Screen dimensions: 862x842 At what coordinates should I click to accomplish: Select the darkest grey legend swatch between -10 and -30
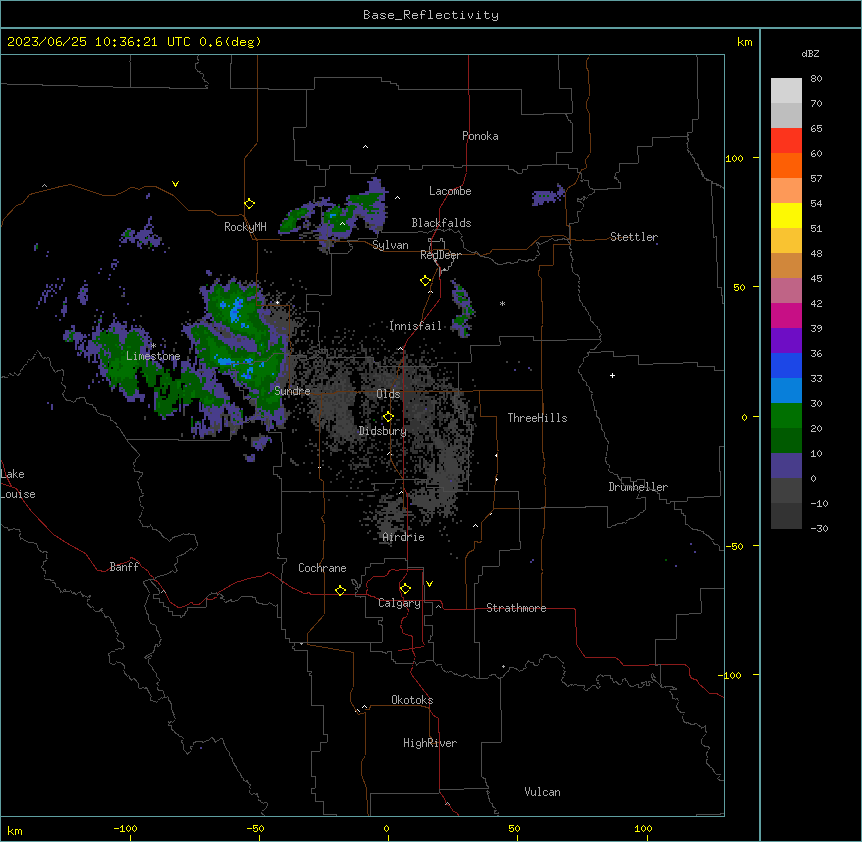786,516
